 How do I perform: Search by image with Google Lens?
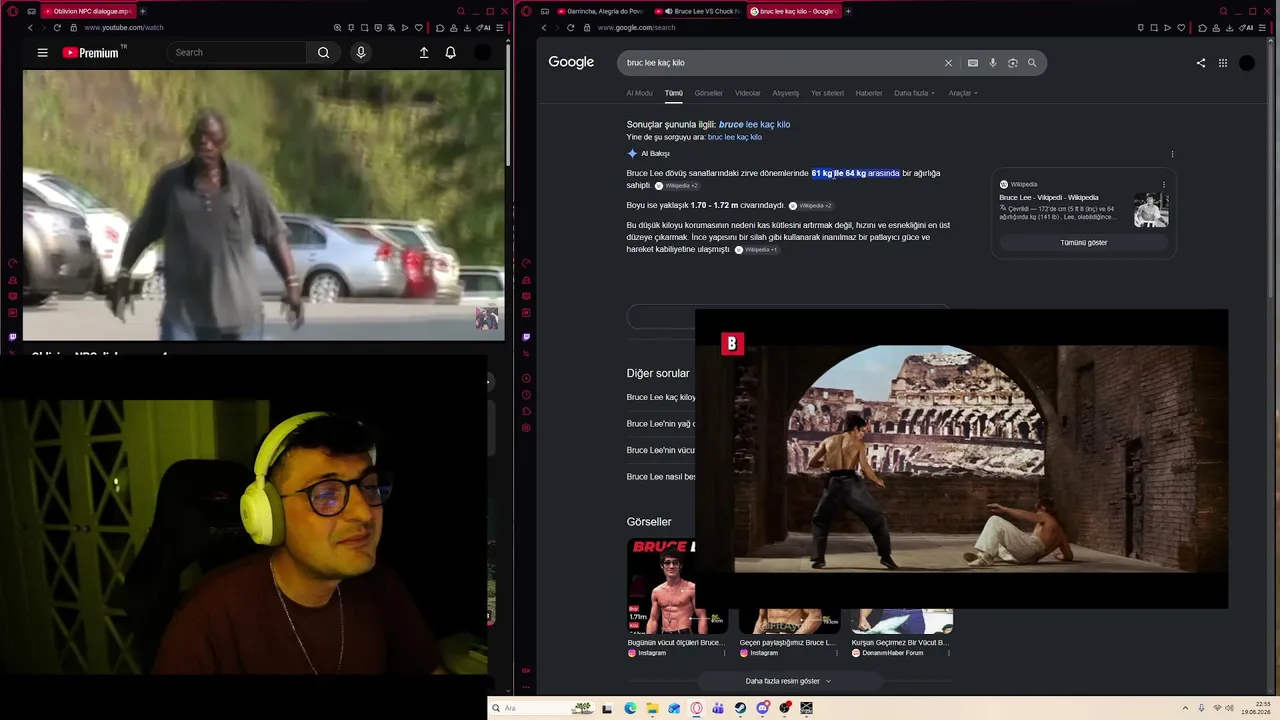pyautogui.click(x=1013, y=63)
